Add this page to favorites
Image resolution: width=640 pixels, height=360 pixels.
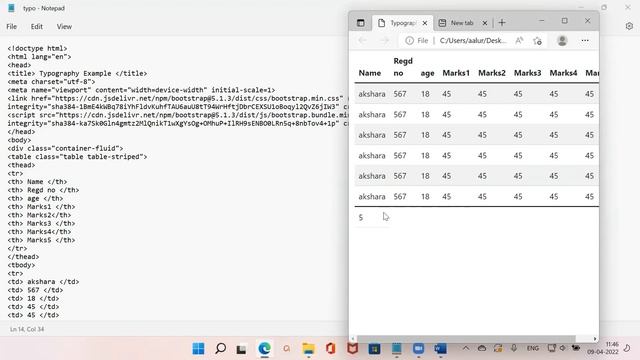point(538,40)
